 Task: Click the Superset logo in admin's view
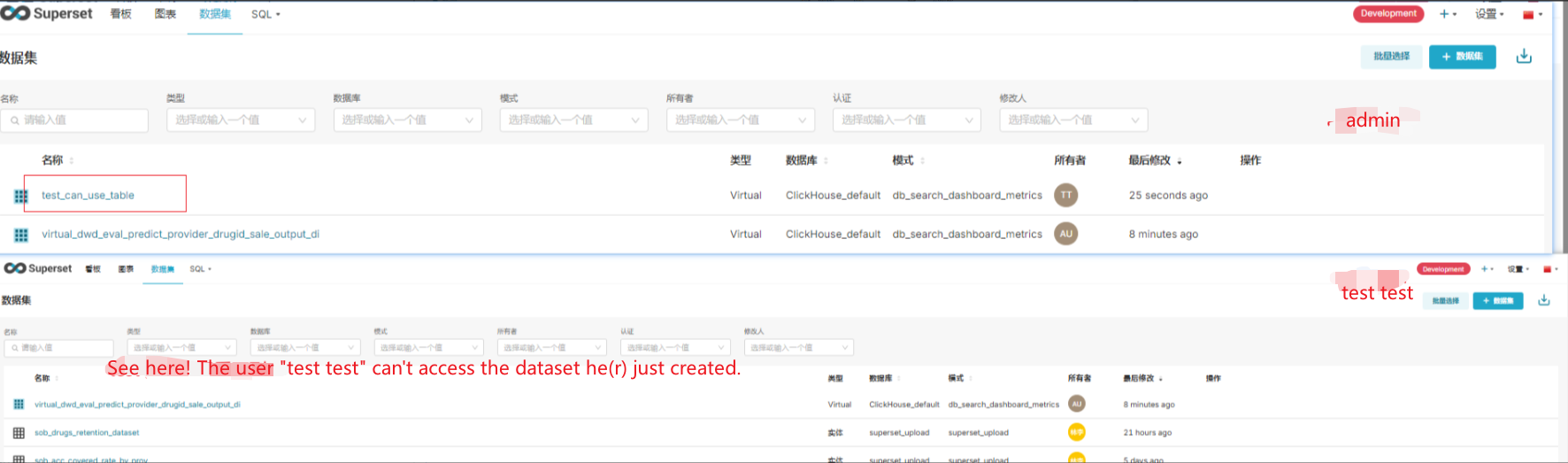47,13
